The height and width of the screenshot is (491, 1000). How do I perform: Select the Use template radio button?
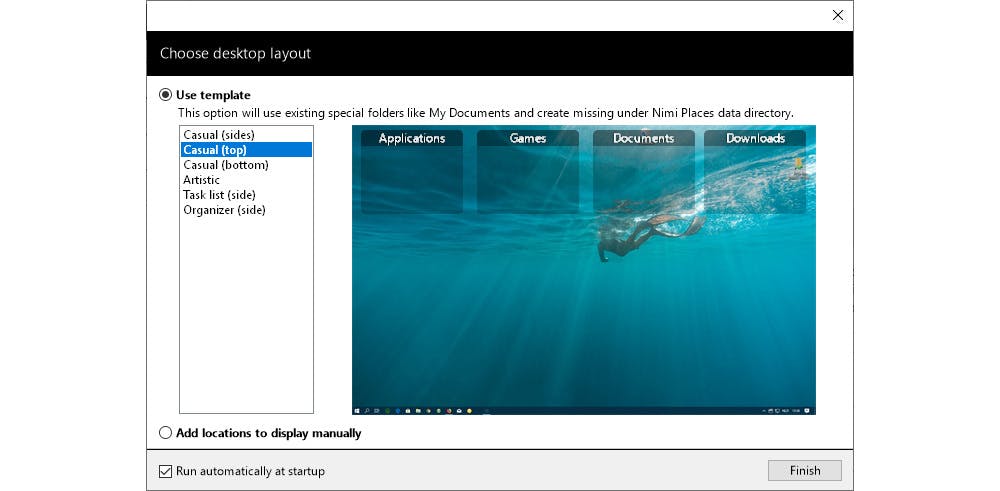(166, 95)
